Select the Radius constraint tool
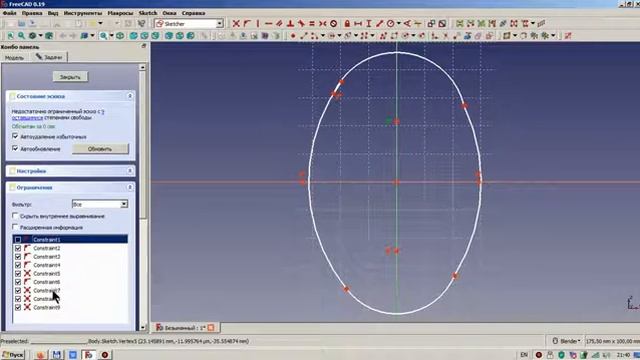 click(x=391, y=24)
